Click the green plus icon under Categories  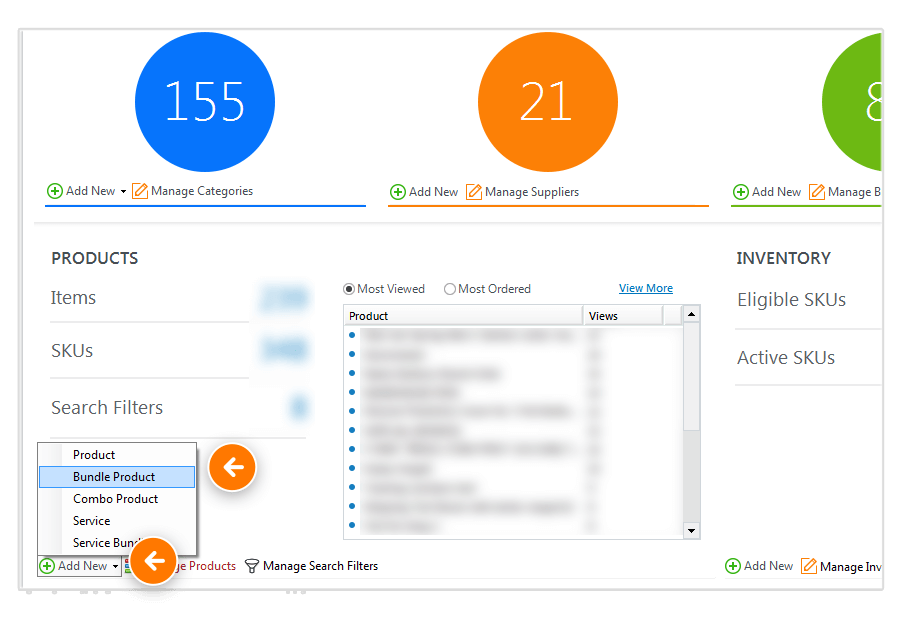click(55, 191)
